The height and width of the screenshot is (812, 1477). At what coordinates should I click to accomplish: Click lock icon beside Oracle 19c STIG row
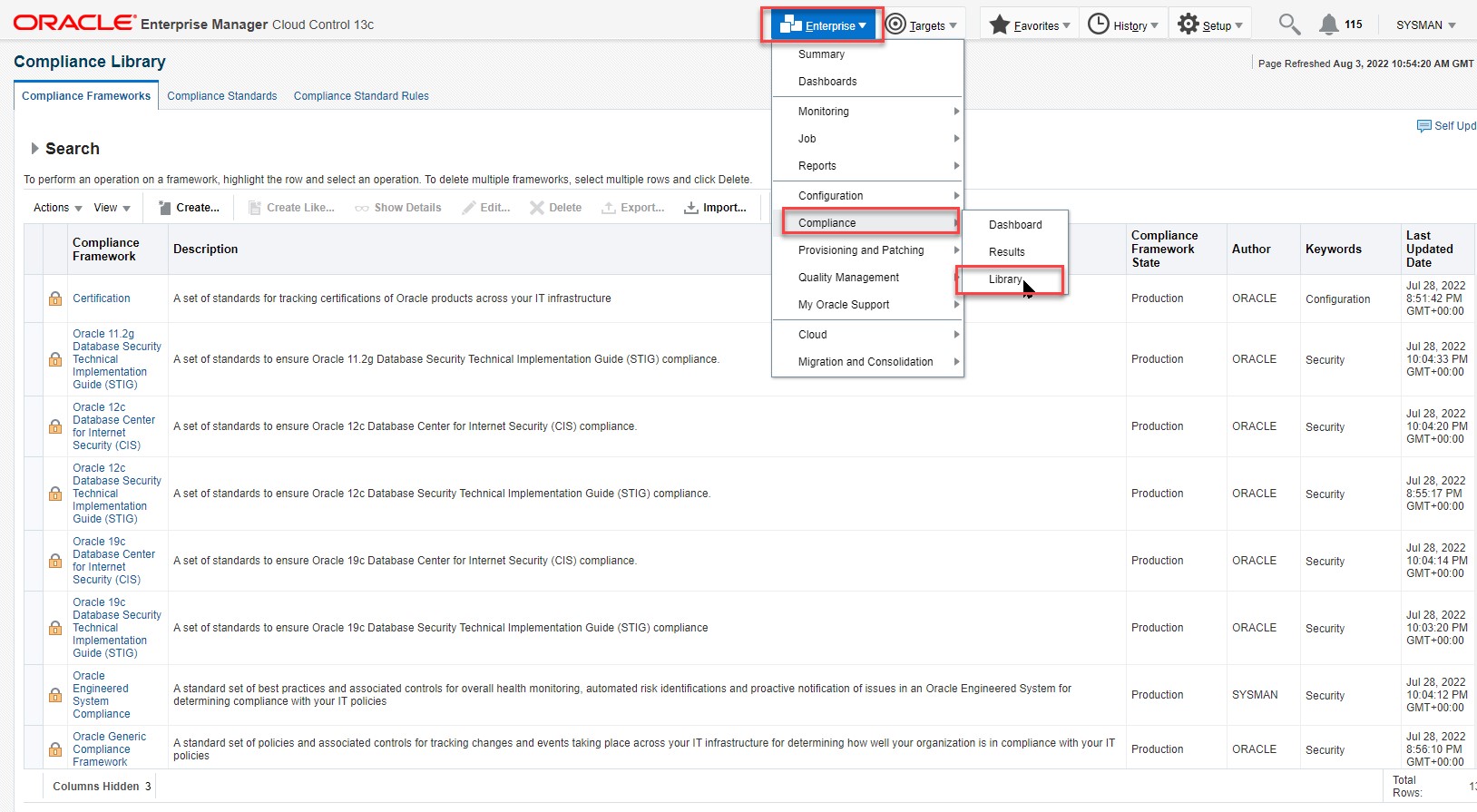tap(55, 628)
